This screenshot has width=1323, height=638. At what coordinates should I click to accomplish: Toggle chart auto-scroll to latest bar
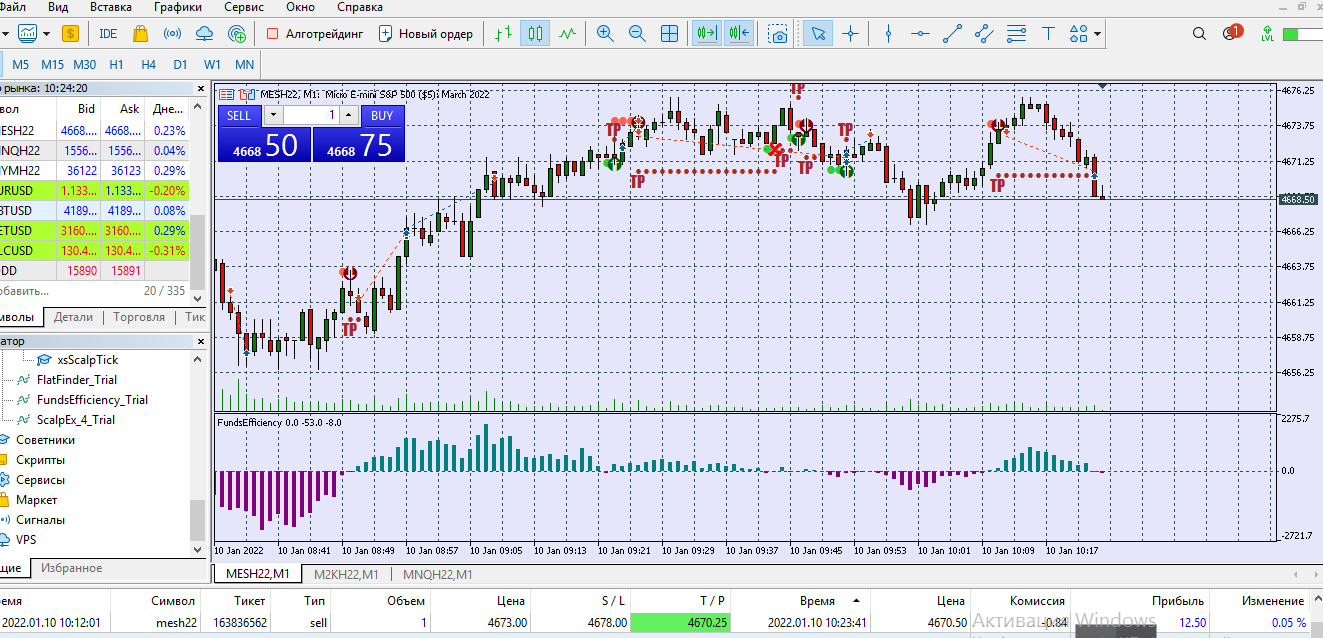(706, 33)
